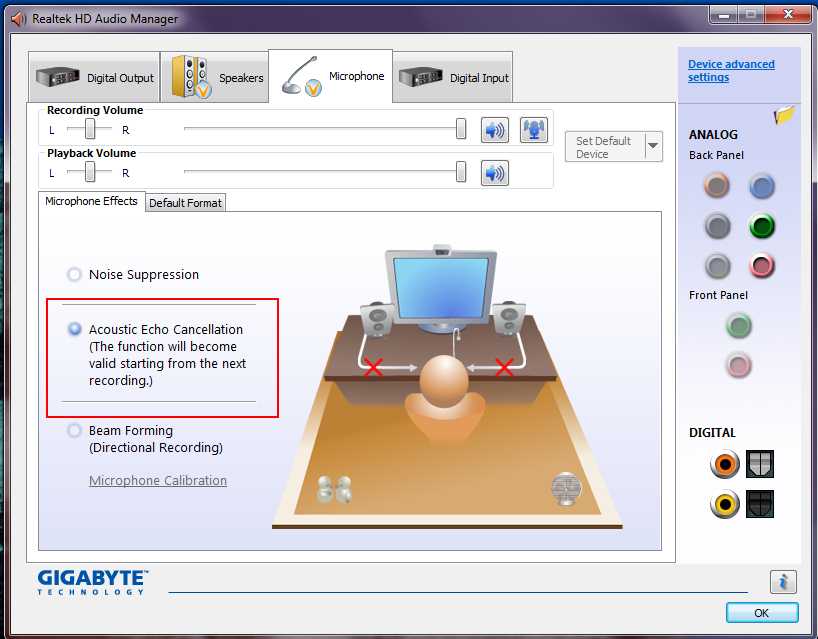Viewport: 818px width, 639px height.
Task: Click the Digital Output device icon
Action: [x=57, y=77]
